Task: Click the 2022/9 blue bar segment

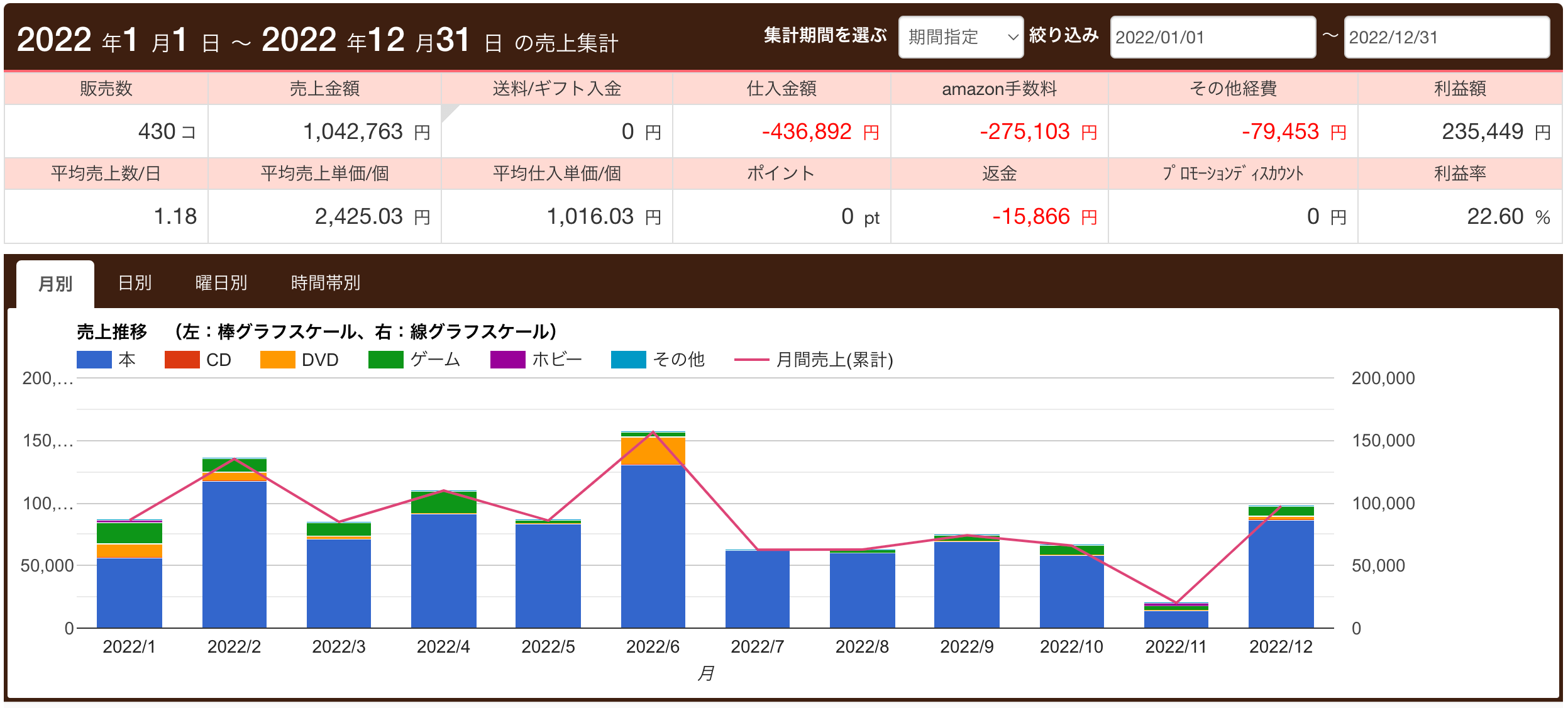Action: pyautogui.click(x=966, y=585)
